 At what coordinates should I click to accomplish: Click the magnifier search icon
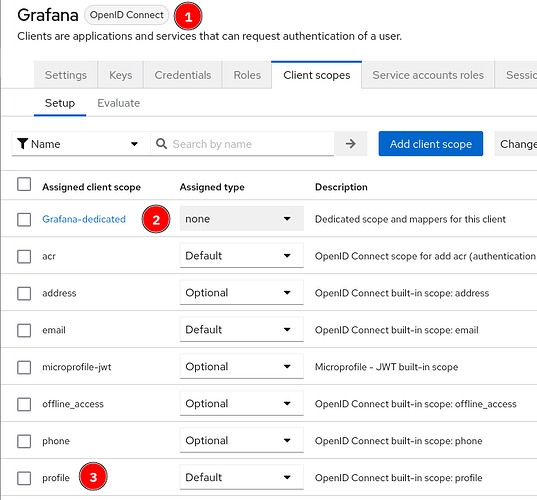pyautogui.click(x=161, y=143)
